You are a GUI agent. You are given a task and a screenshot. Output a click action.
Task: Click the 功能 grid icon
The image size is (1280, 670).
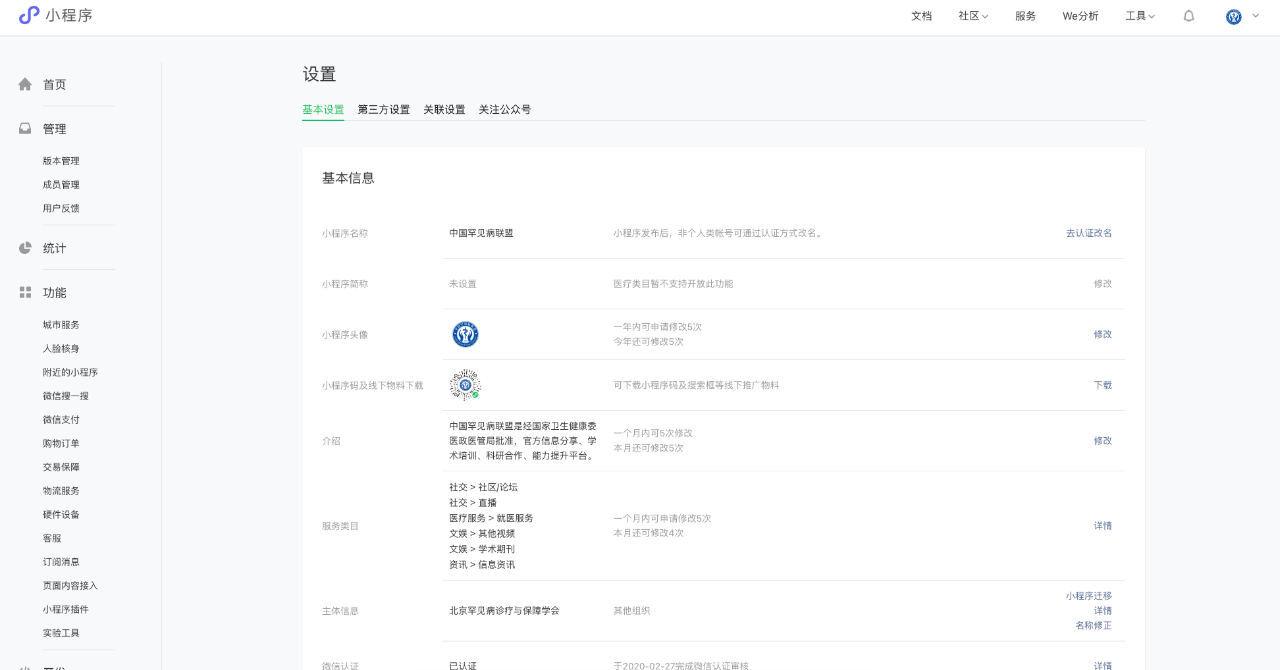pos(25,292)
